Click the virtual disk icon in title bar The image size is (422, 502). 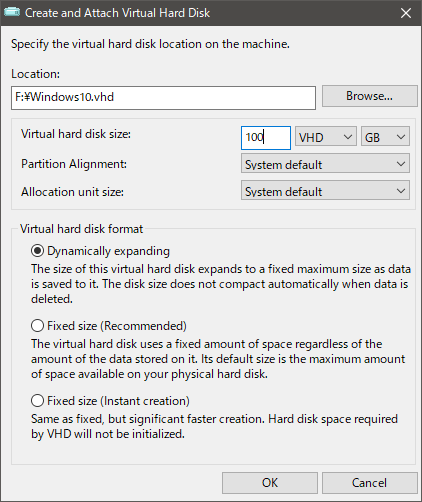pos(12,13)
